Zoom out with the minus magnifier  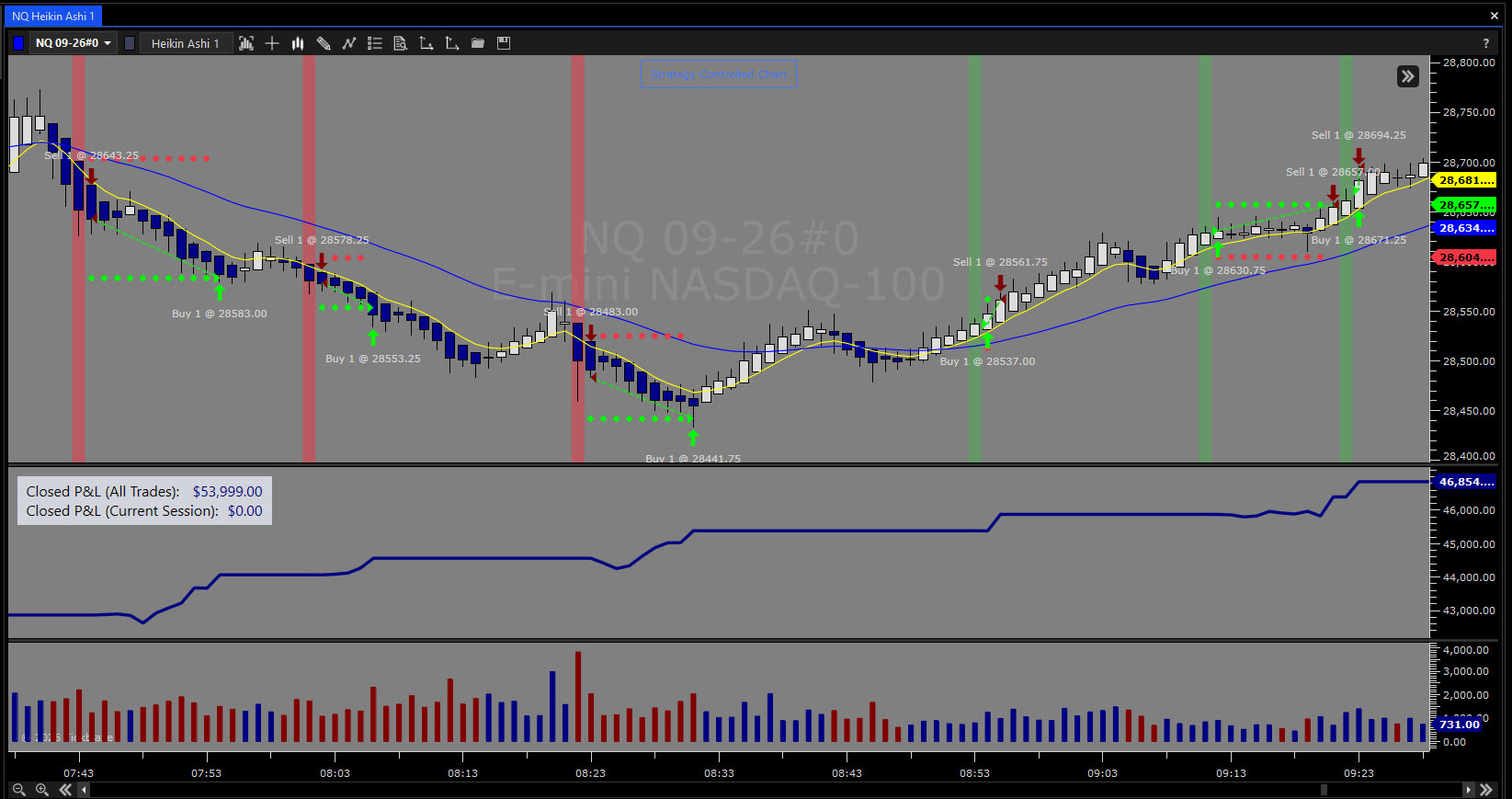click(19, 790)
